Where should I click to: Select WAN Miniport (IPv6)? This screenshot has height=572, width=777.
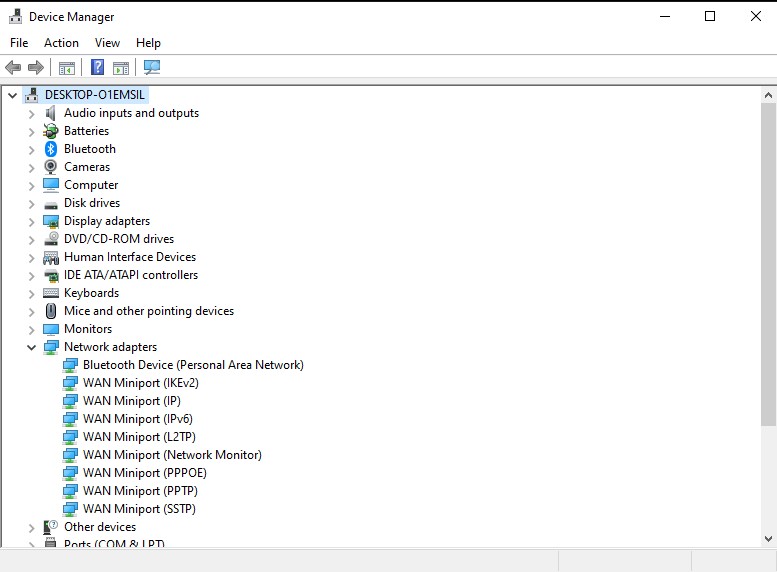pyautogui.click(x=138, y=419)
